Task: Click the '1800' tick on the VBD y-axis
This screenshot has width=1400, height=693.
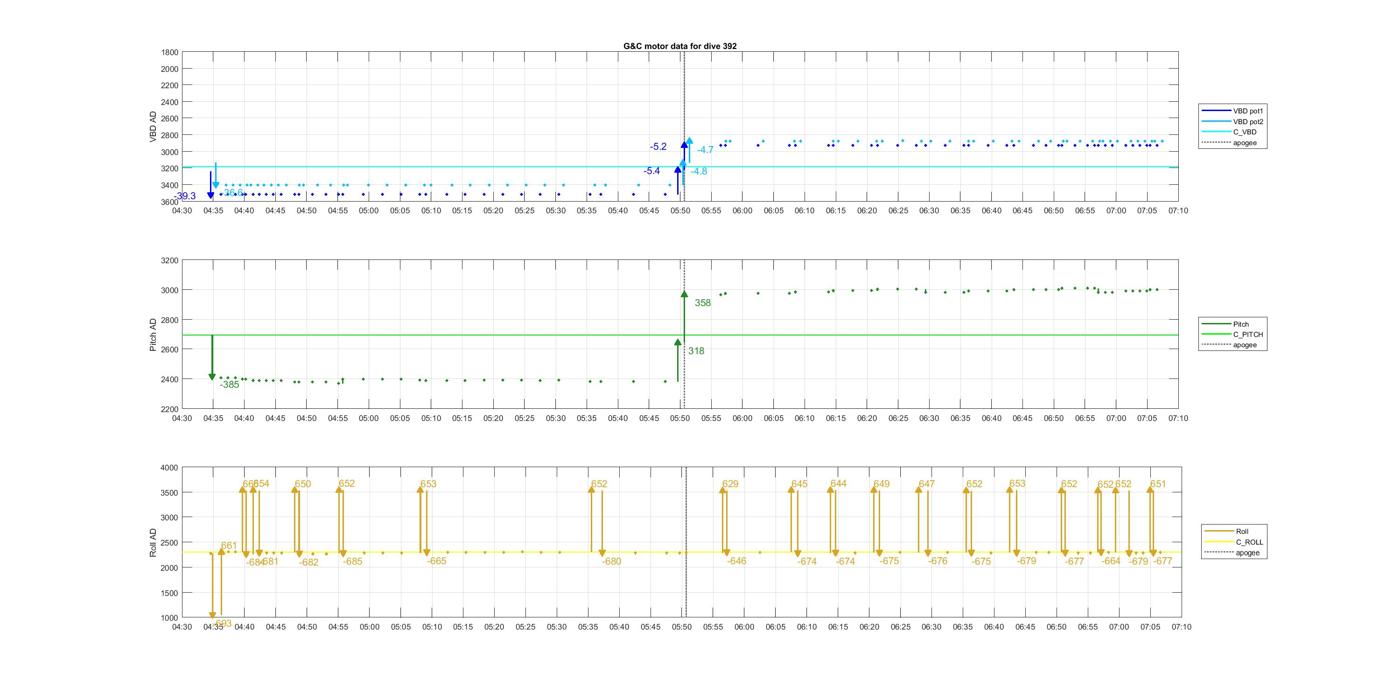Action: (170, 52)
